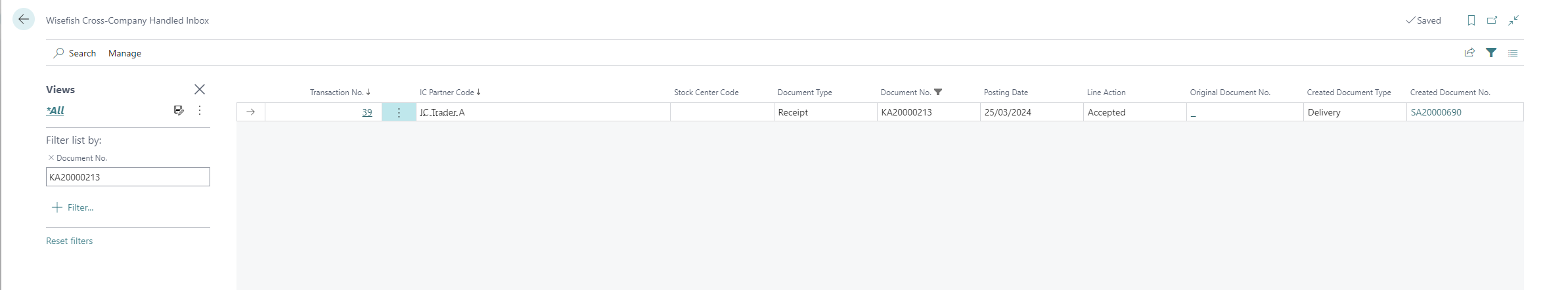1568x290 pixels.
Task: Switch list layout with the list view icon
Action: coord(1513,52)
